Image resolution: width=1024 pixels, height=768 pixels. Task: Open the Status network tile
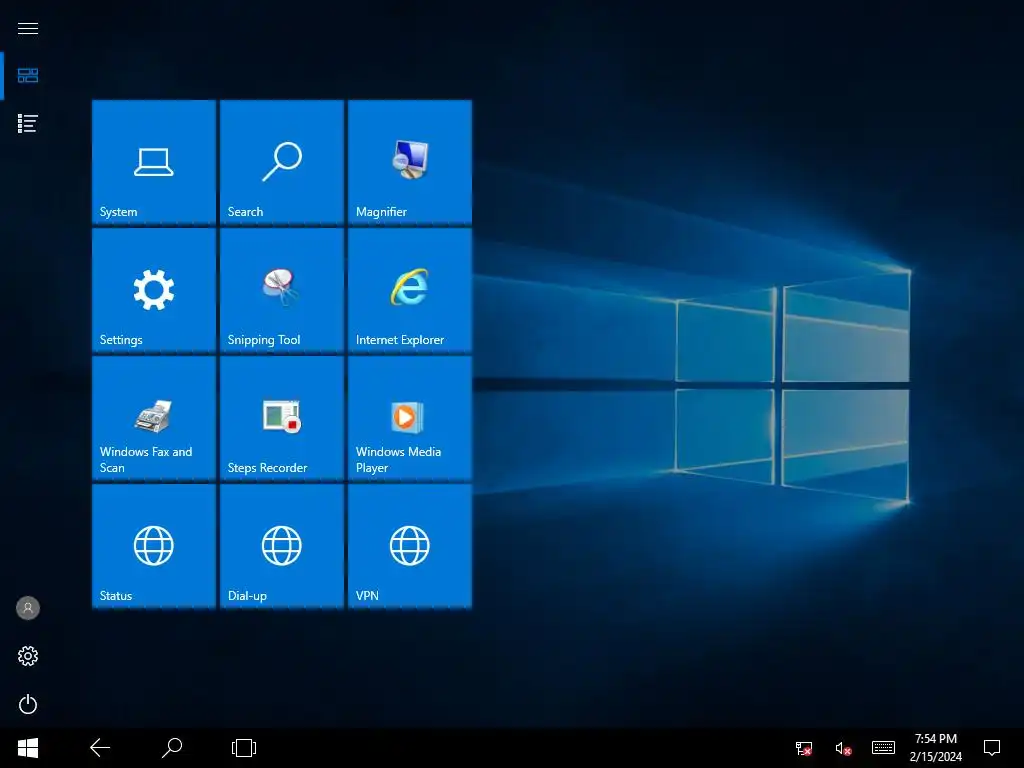[153, 546]
